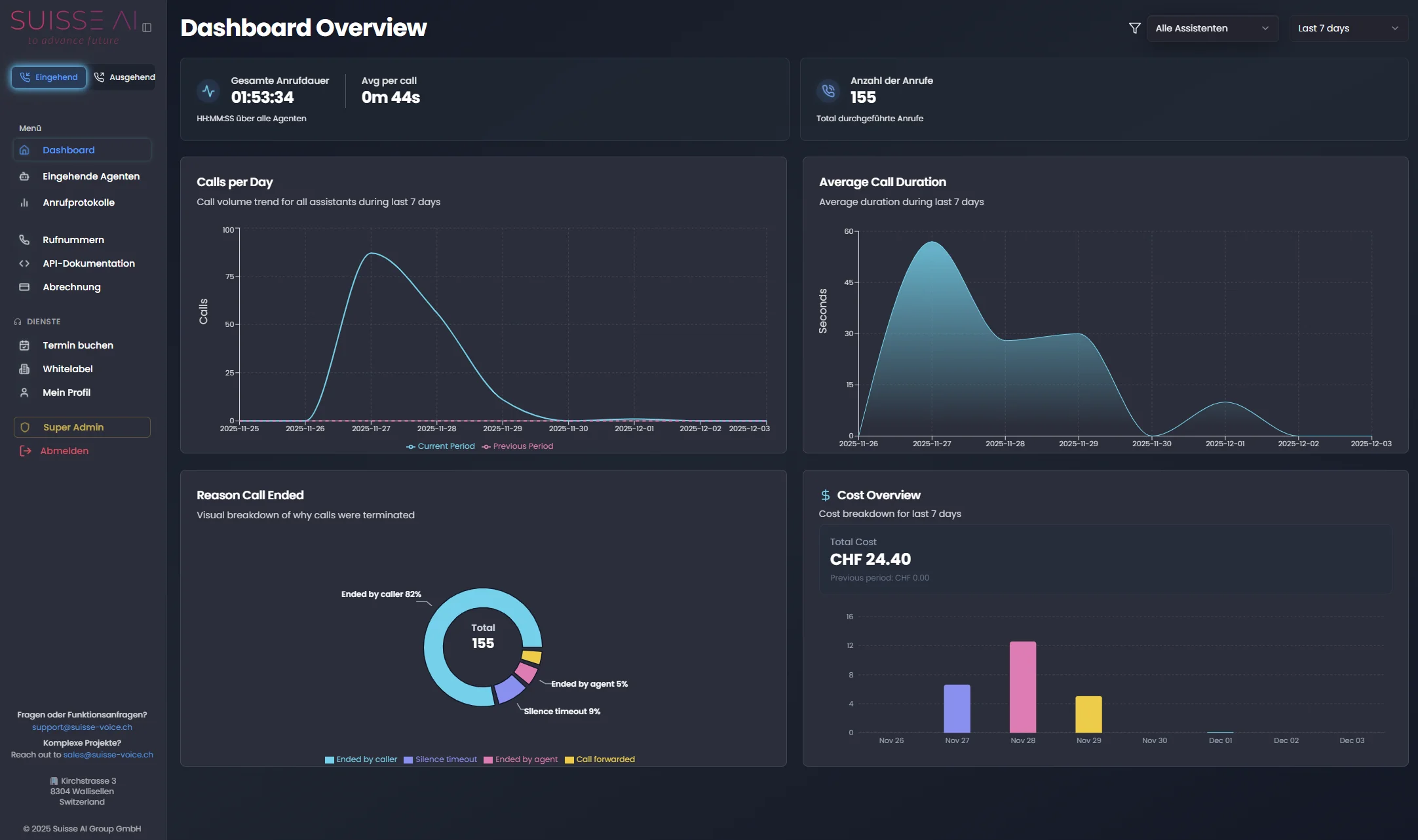Toggle the Current Period legend entry
The image size is (1418, 840).
click(440, 446)
